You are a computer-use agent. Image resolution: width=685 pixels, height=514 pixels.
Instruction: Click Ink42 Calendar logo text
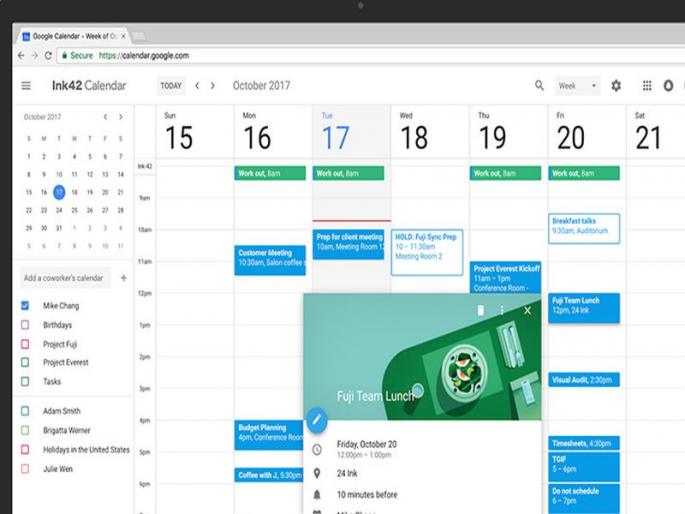[89, 86]
